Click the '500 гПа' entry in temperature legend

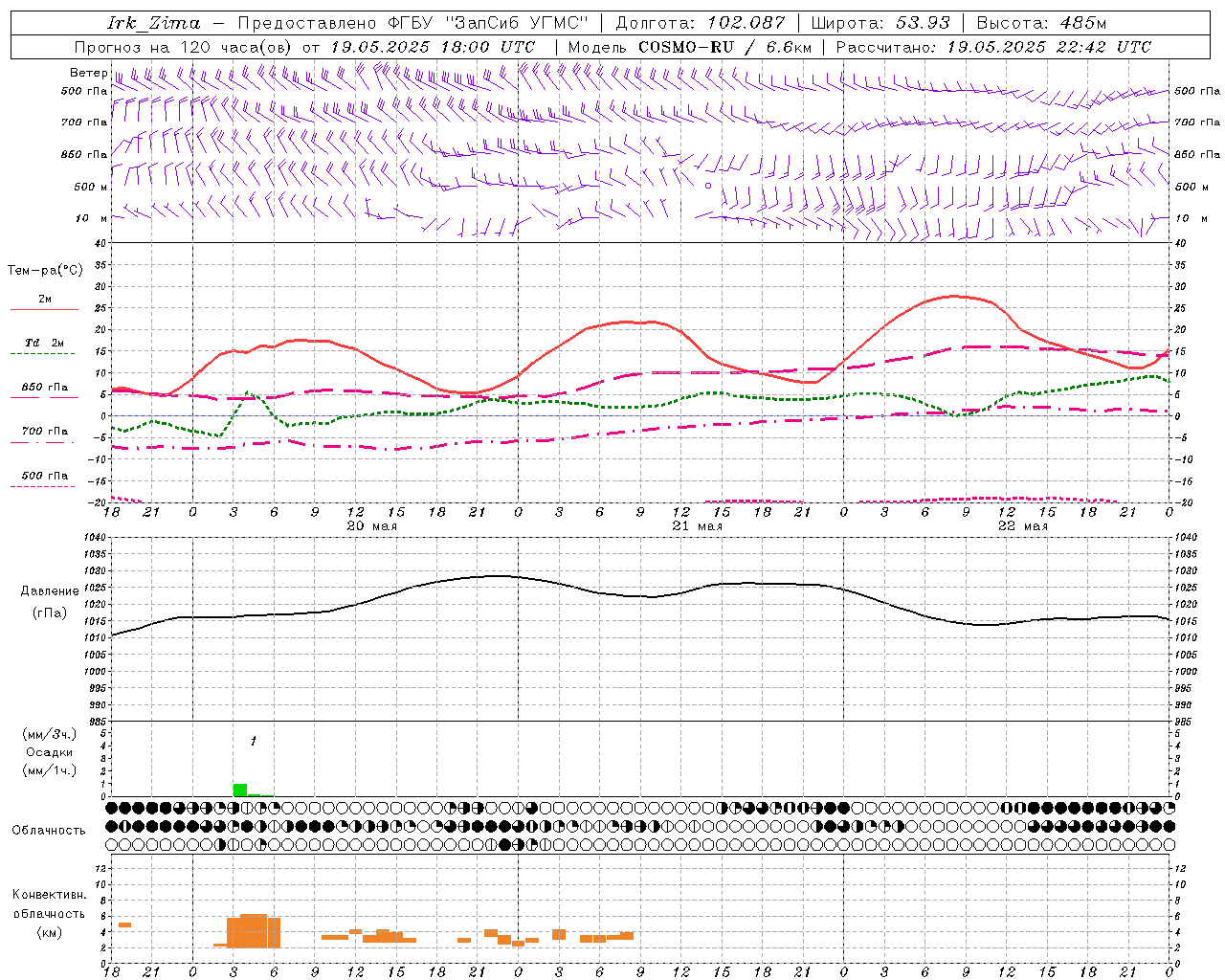pyautogui.click(x=45, y=476)
